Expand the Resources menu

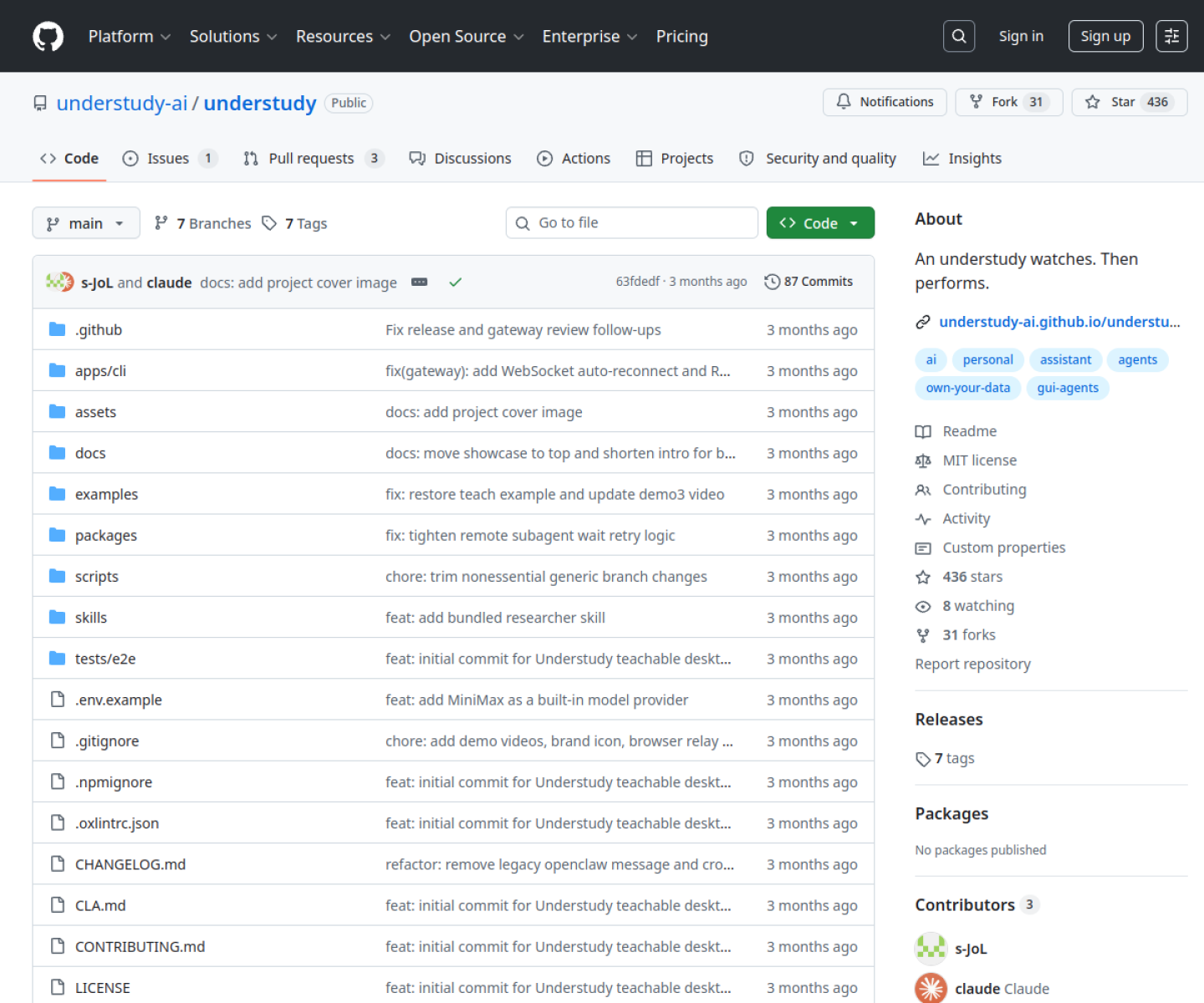click(x=343, y=37)
